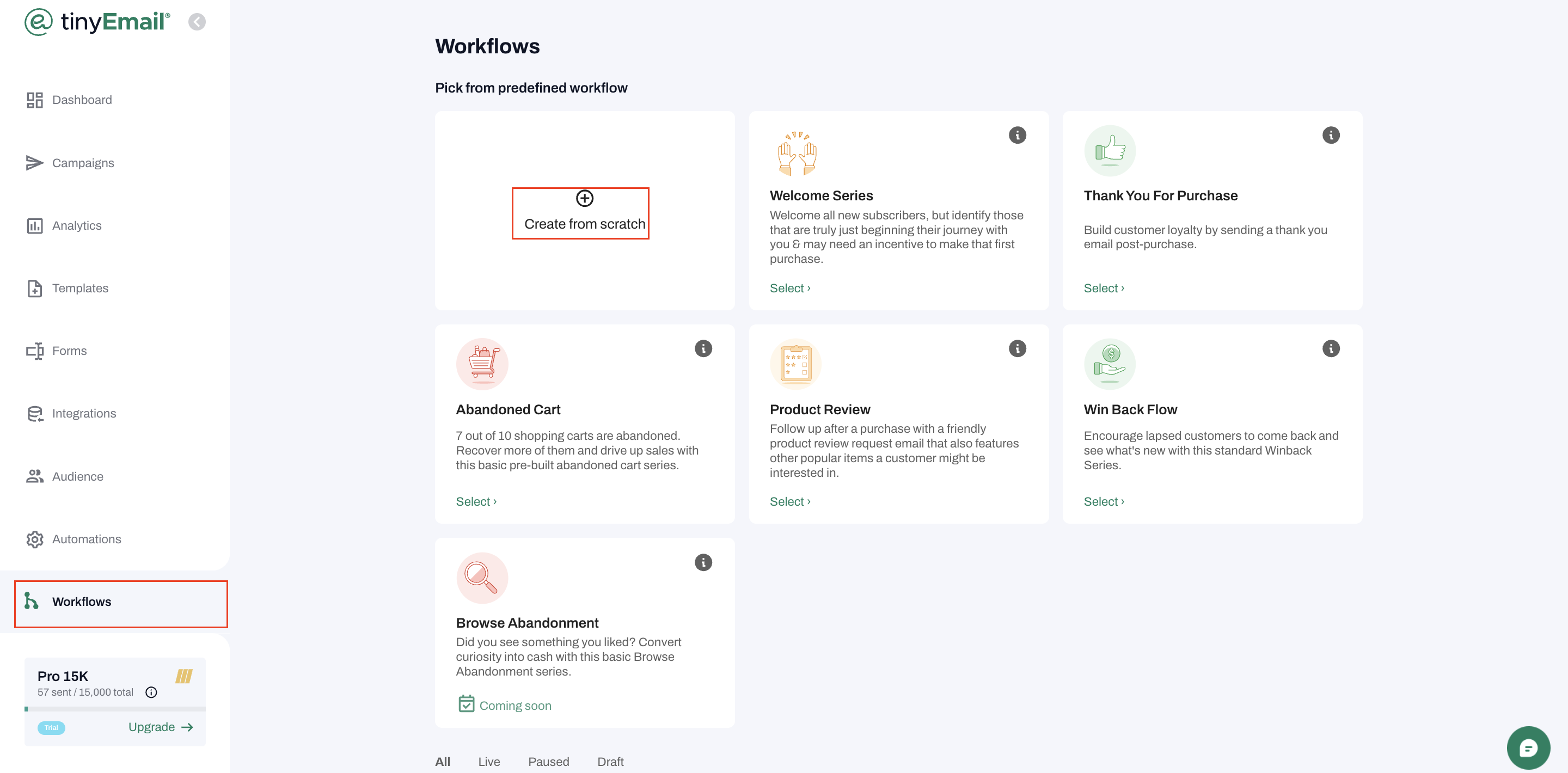Click the yellow stripes plan icon
The width and height of the screenshot is (1568, 773).
pyautogui.click(x=184, y=676)
